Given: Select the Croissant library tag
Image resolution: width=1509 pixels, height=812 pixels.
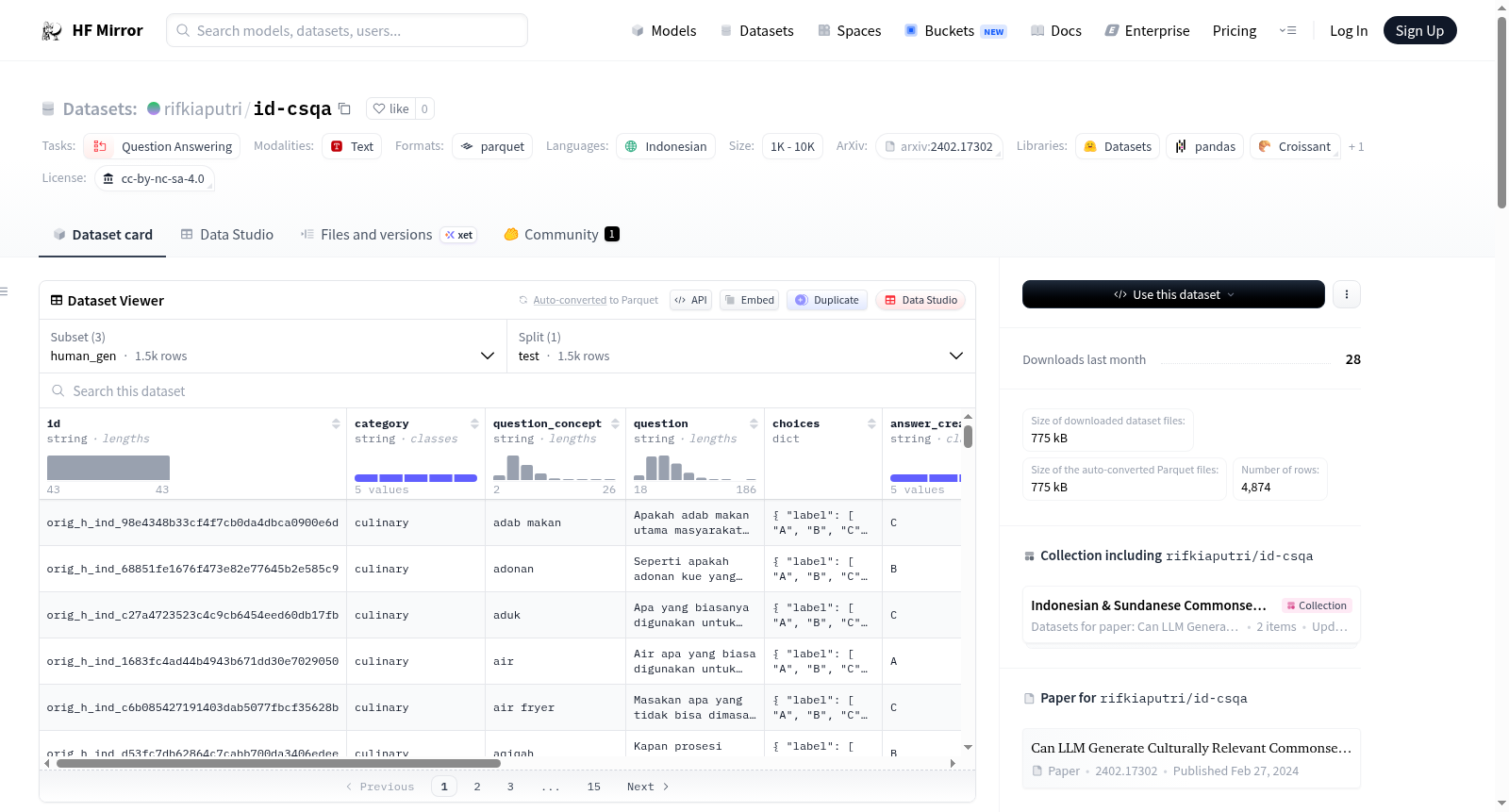Looking at the screenshot, I should coord(1295,146).
